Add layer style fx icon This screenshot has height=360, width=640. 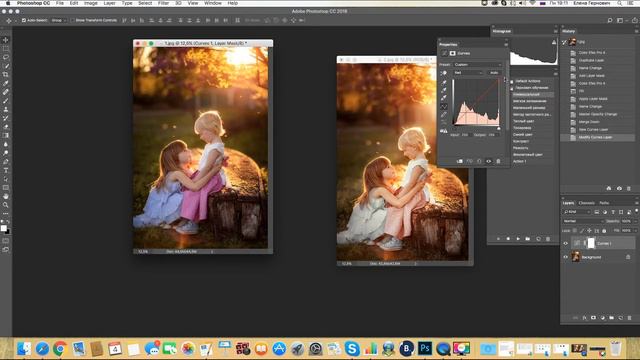click(584, 318)
